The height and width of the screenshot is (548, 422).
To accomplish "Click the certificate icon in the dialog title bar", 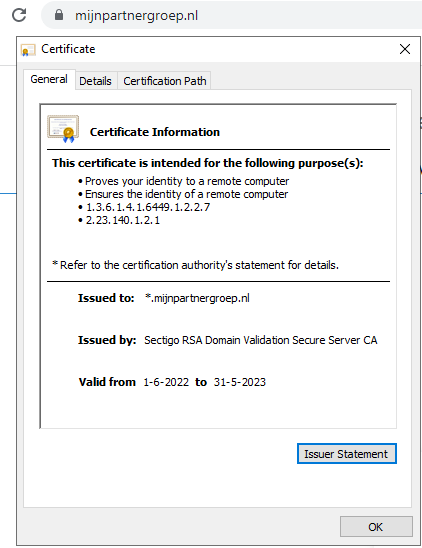I will [28, 50].
